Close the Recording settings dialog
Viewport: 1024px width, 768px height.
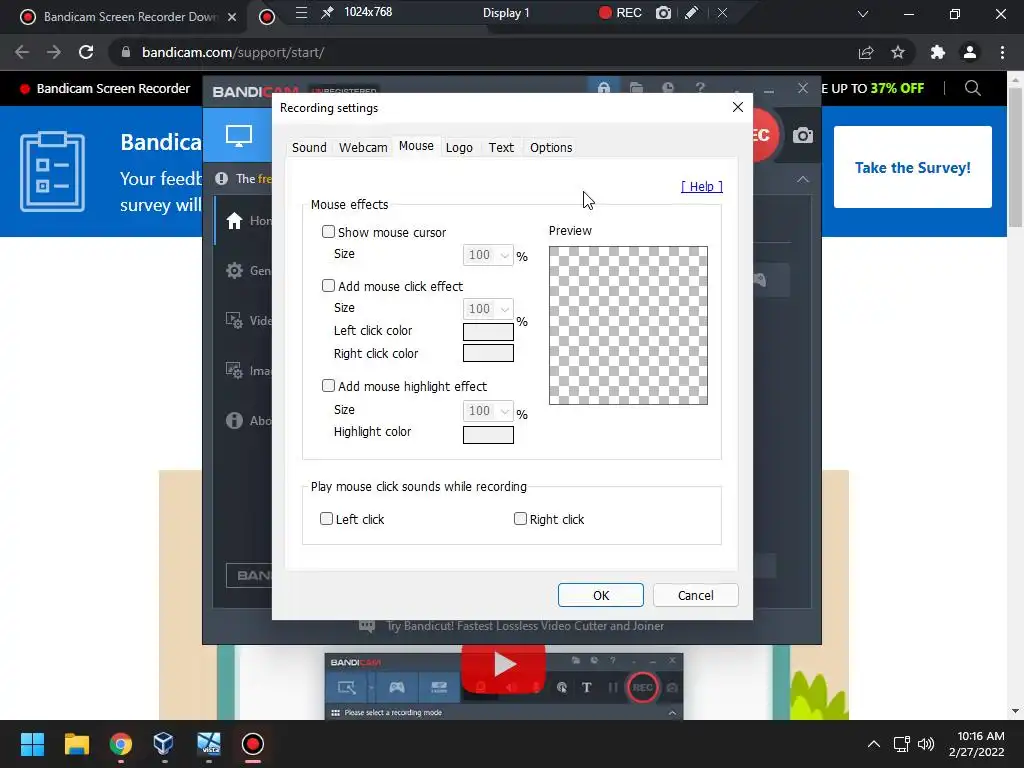click(738, 107)
